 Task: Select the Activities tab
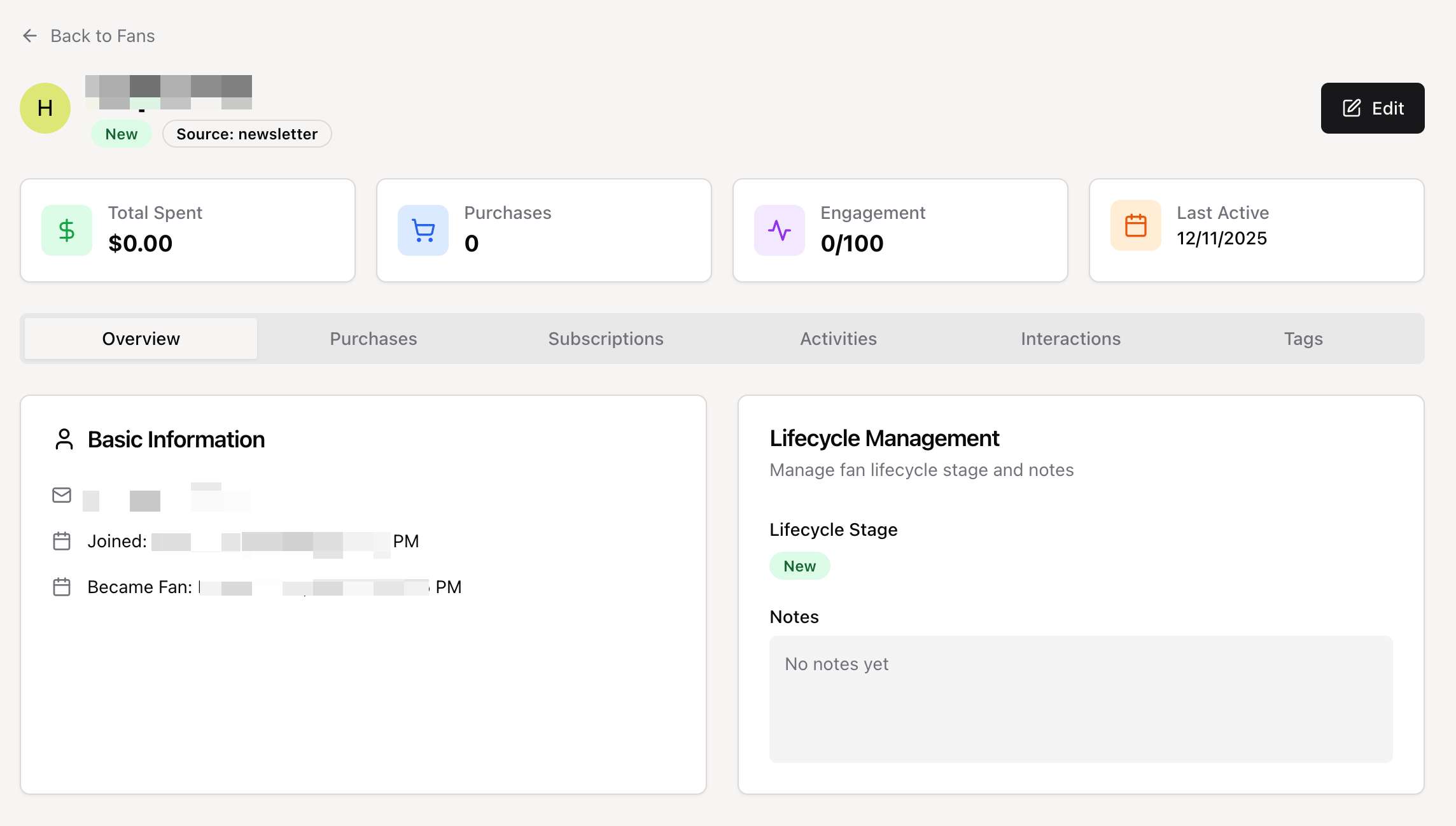point(838,339)
